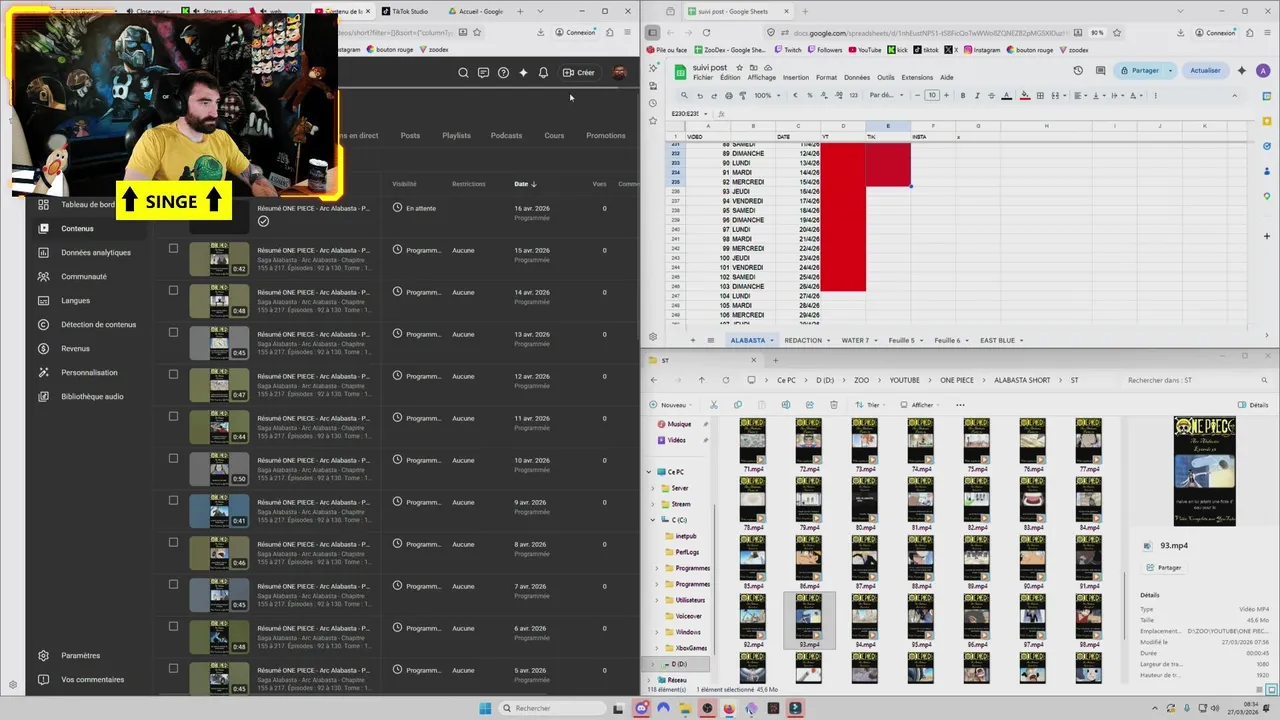1280x720 pixels.
Task: Open the 16 avr. 2026 video title link
Action: coord(313,208)
